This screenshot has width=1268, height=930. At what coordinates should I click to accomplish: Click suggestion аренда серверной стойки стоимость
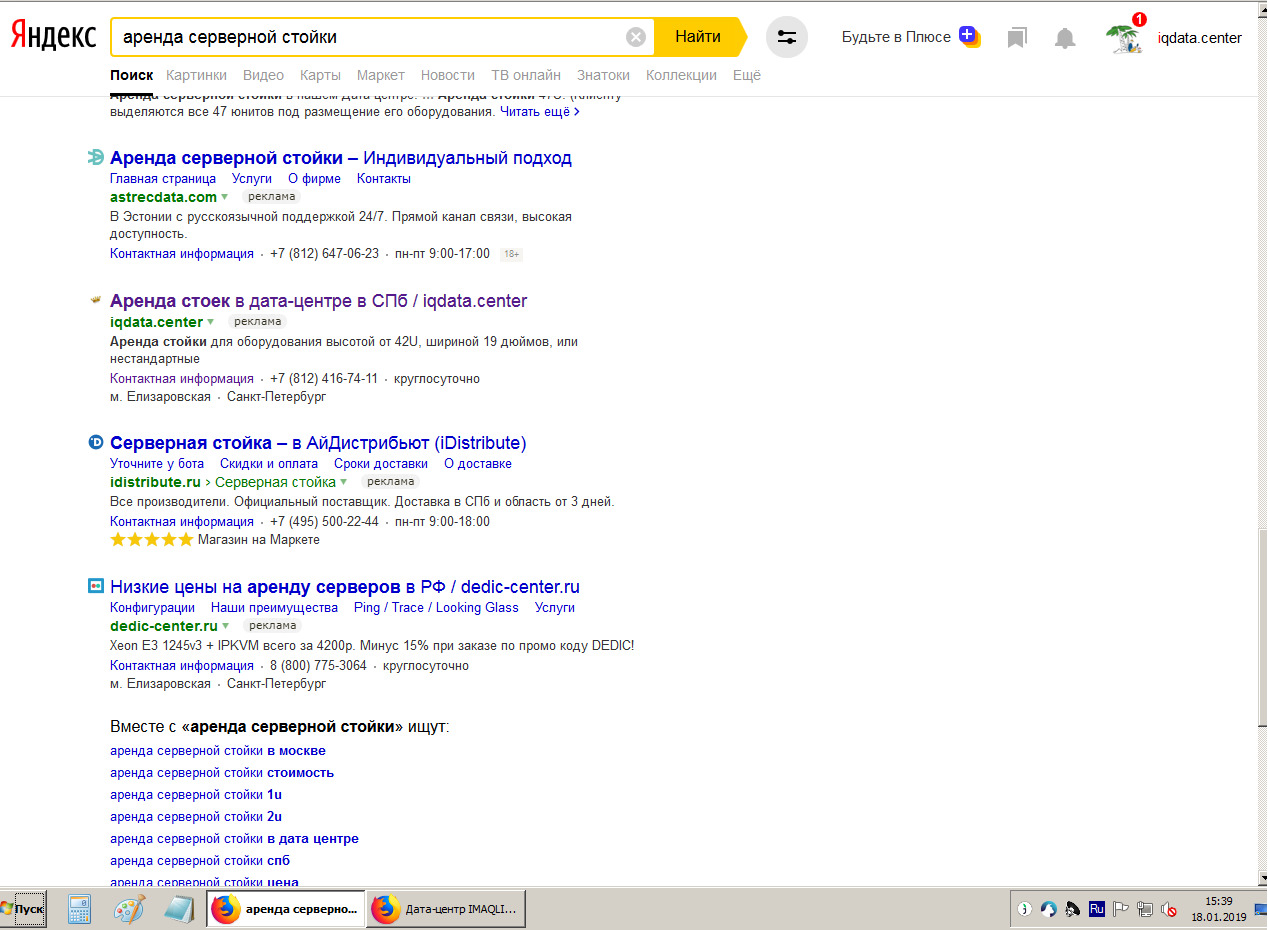(222, 773)
